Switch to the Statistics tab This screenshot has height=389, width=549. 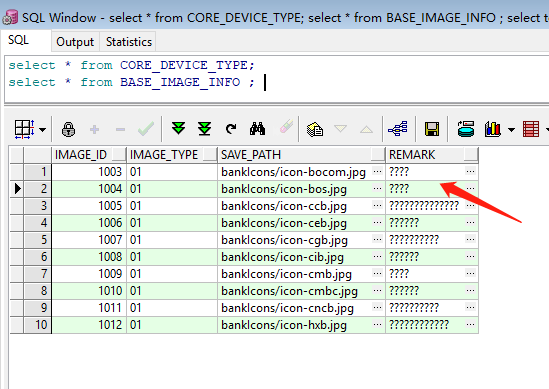click(x=129, y=42)
